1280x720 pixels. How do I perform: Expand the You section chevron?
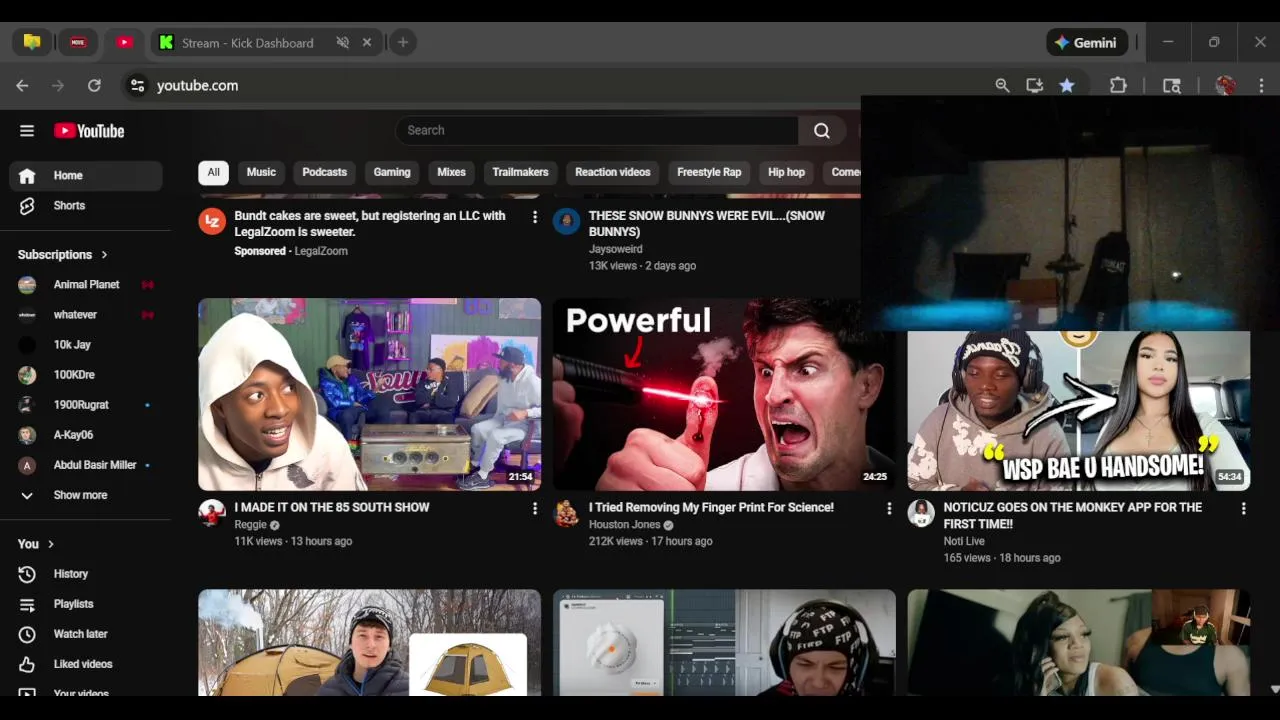pos(51,544)
